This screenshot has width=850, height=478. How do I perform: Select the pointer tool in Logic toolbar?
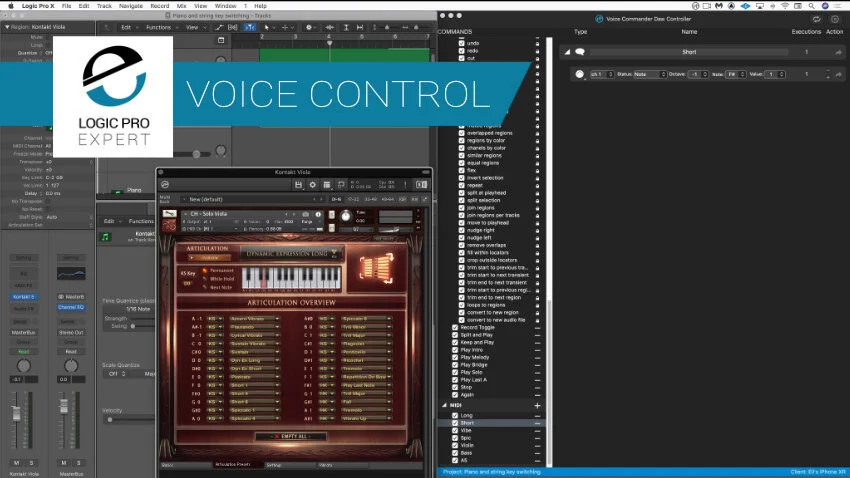[x=266, y=27]
